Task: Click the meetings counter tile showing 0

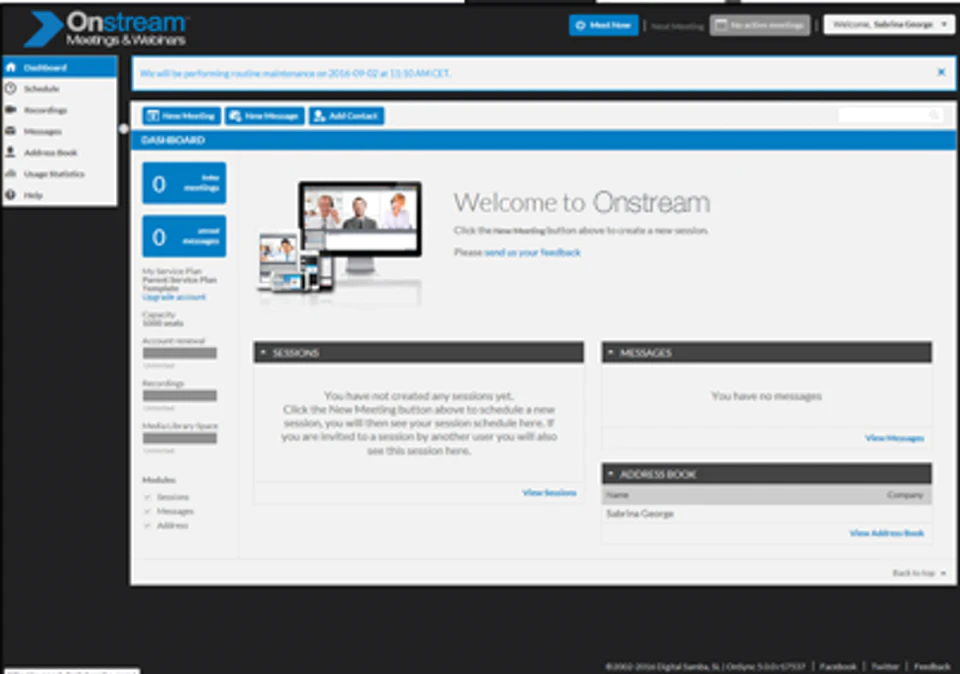Action: tap(184, 183)
